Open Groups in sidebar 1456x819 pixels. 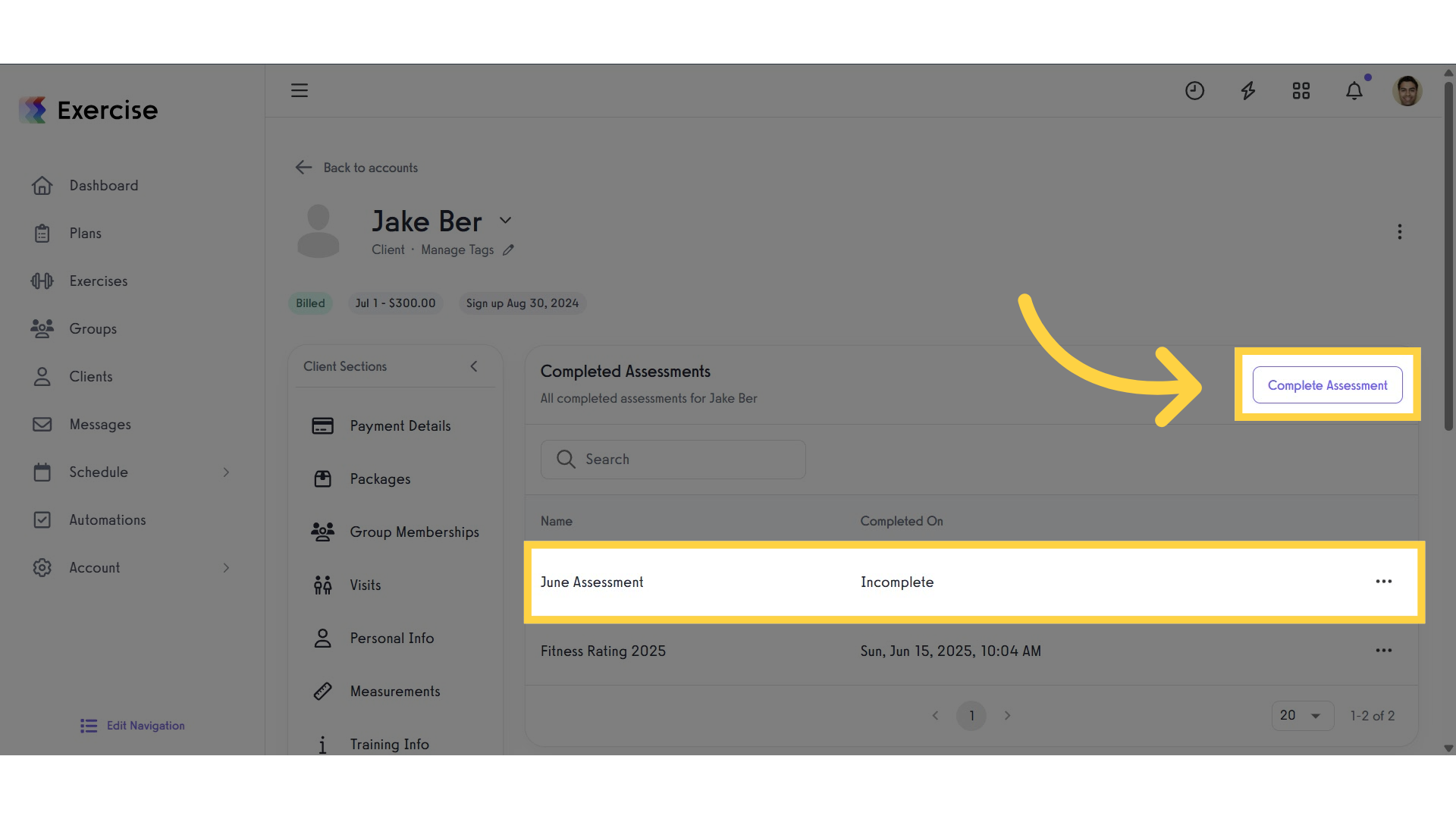click(x=93, y=329)
